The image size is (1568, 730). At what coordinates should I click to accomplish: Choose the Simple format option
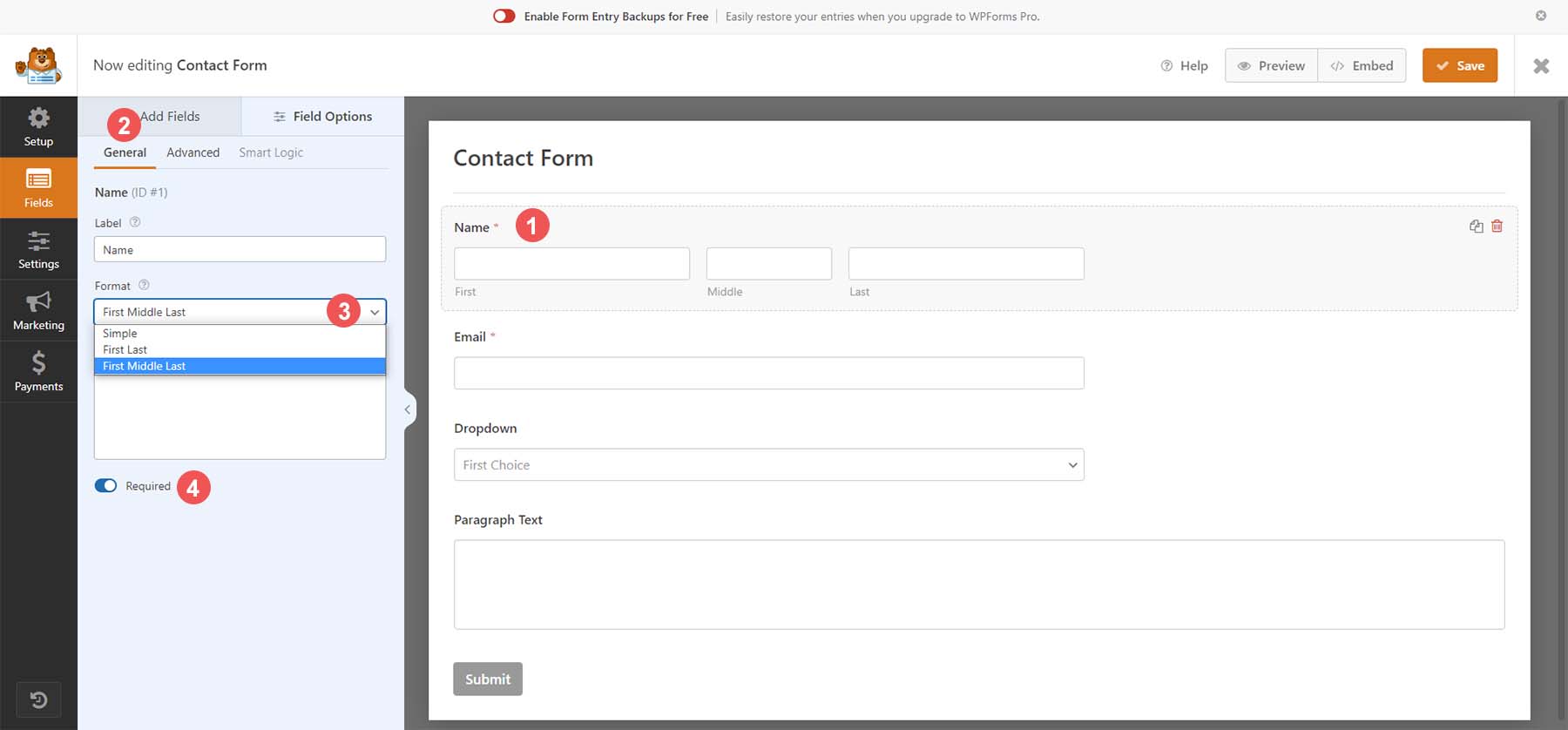click(x=120, y=334)
